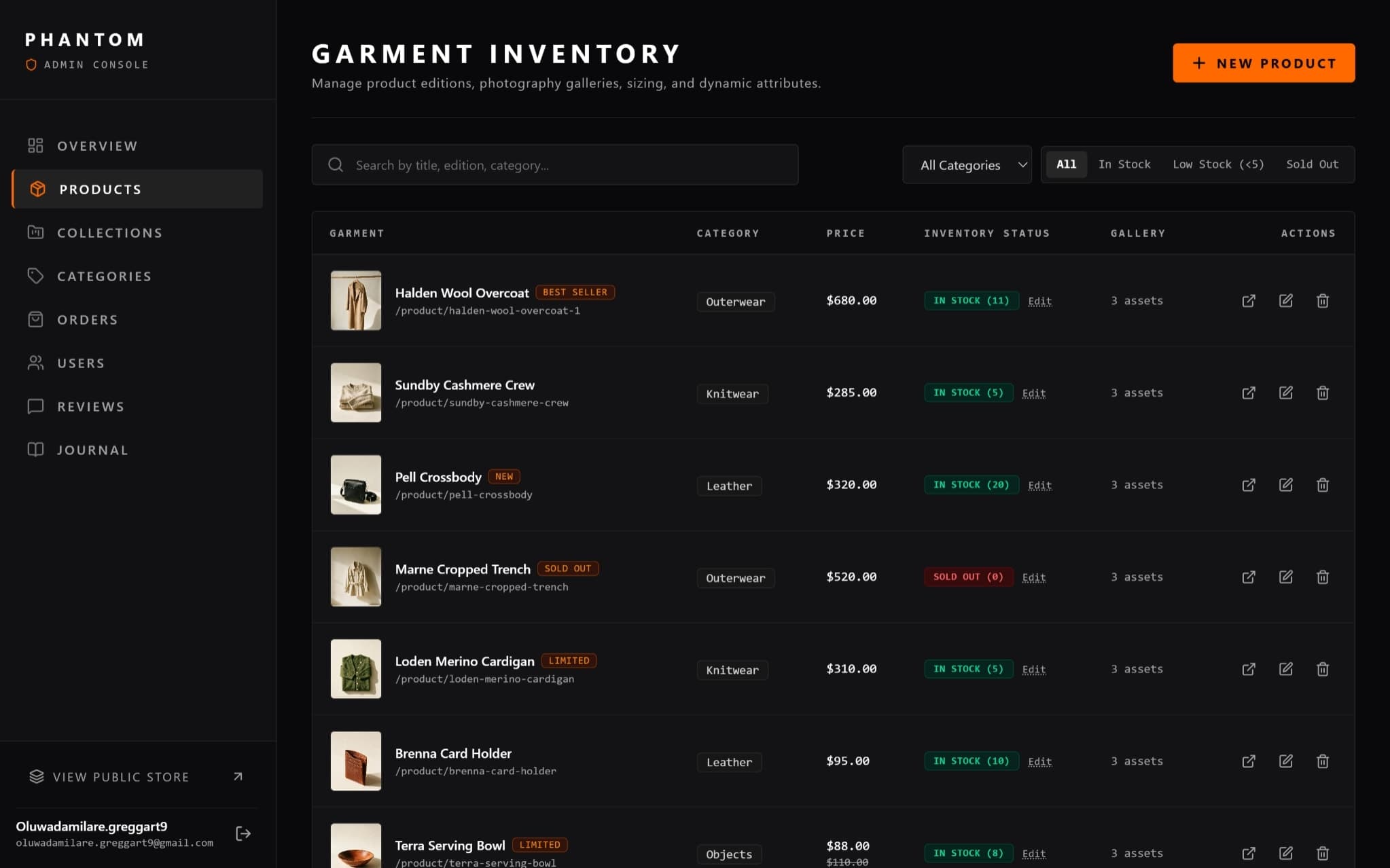The width and height of the screenshot is (1390, 868).
Task: Click the Knitwear tag on Sundby Cashmere Crew
Action: 732,394
